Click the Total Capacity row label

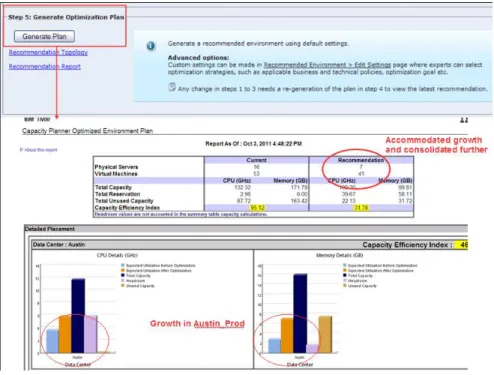click(x=113, y=187)
